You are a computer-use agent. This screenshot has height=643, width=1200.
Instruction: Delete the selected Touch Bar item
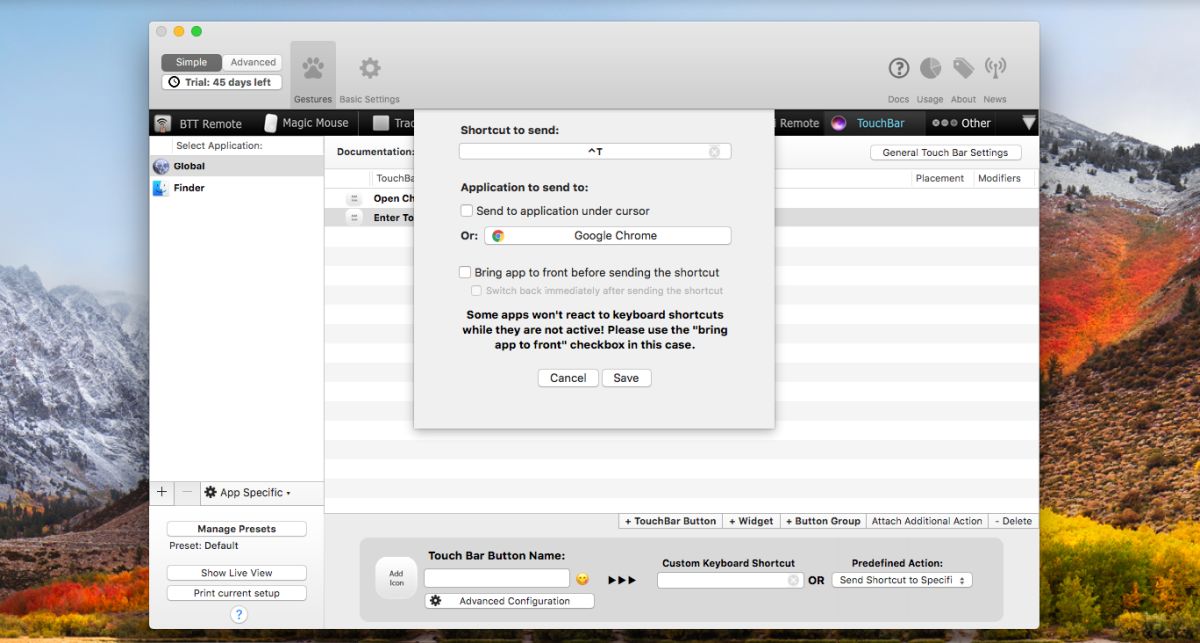click(1013, 521)
